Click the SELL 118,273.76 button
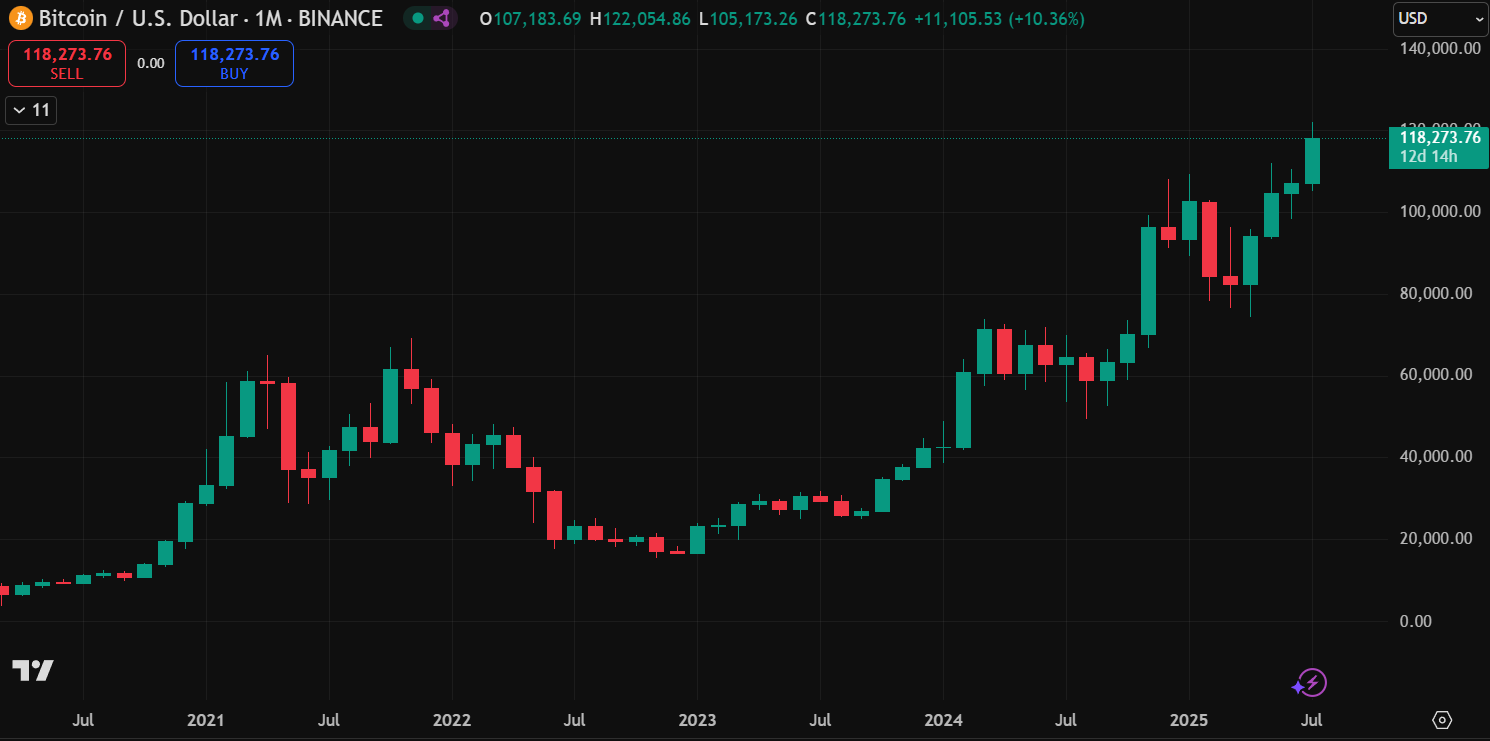Viewport: 1490px width, 741px height. [67, 63]
